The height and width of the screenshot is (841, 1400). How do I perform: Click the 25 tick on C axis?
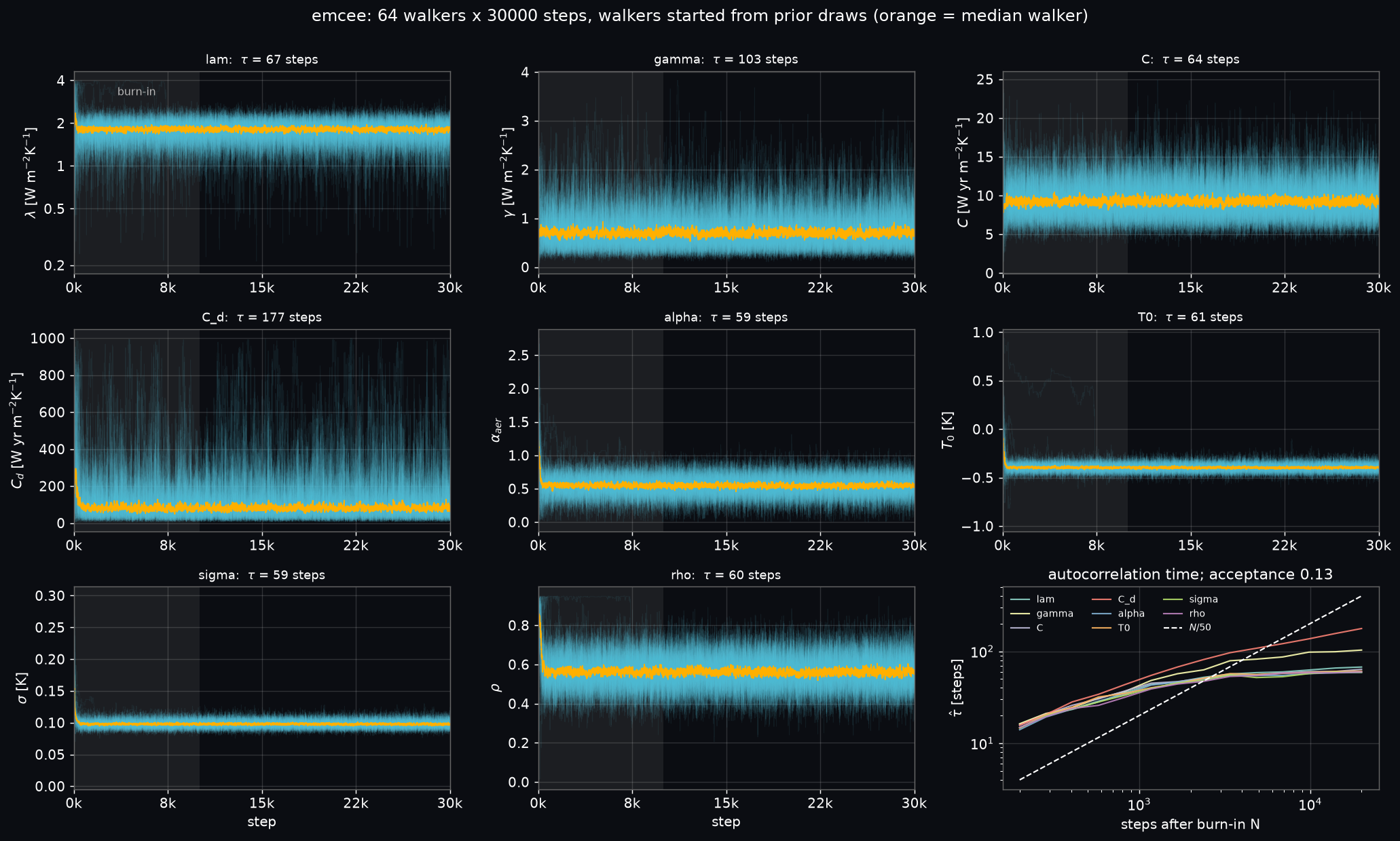click(x=985, y=80)
